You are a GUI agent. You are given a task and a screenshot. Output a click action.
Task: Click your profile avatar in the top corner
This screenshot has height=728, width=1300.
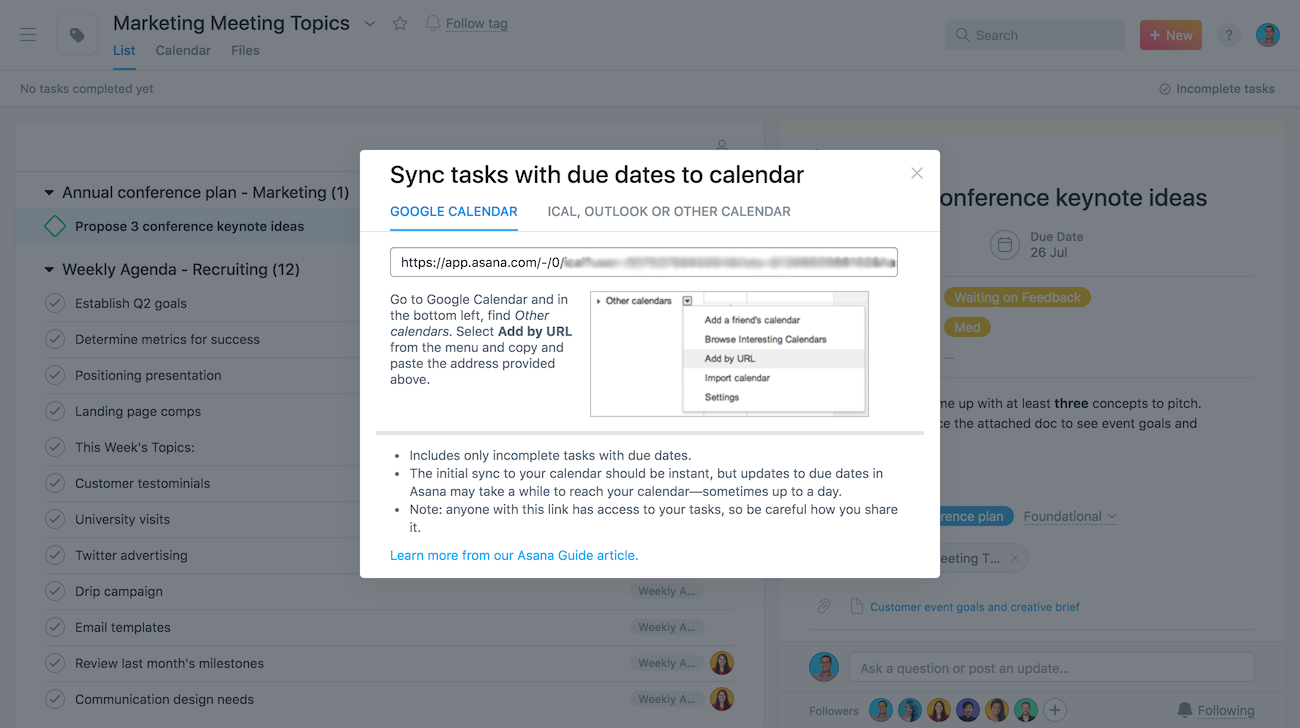[x=1267, y=34]
